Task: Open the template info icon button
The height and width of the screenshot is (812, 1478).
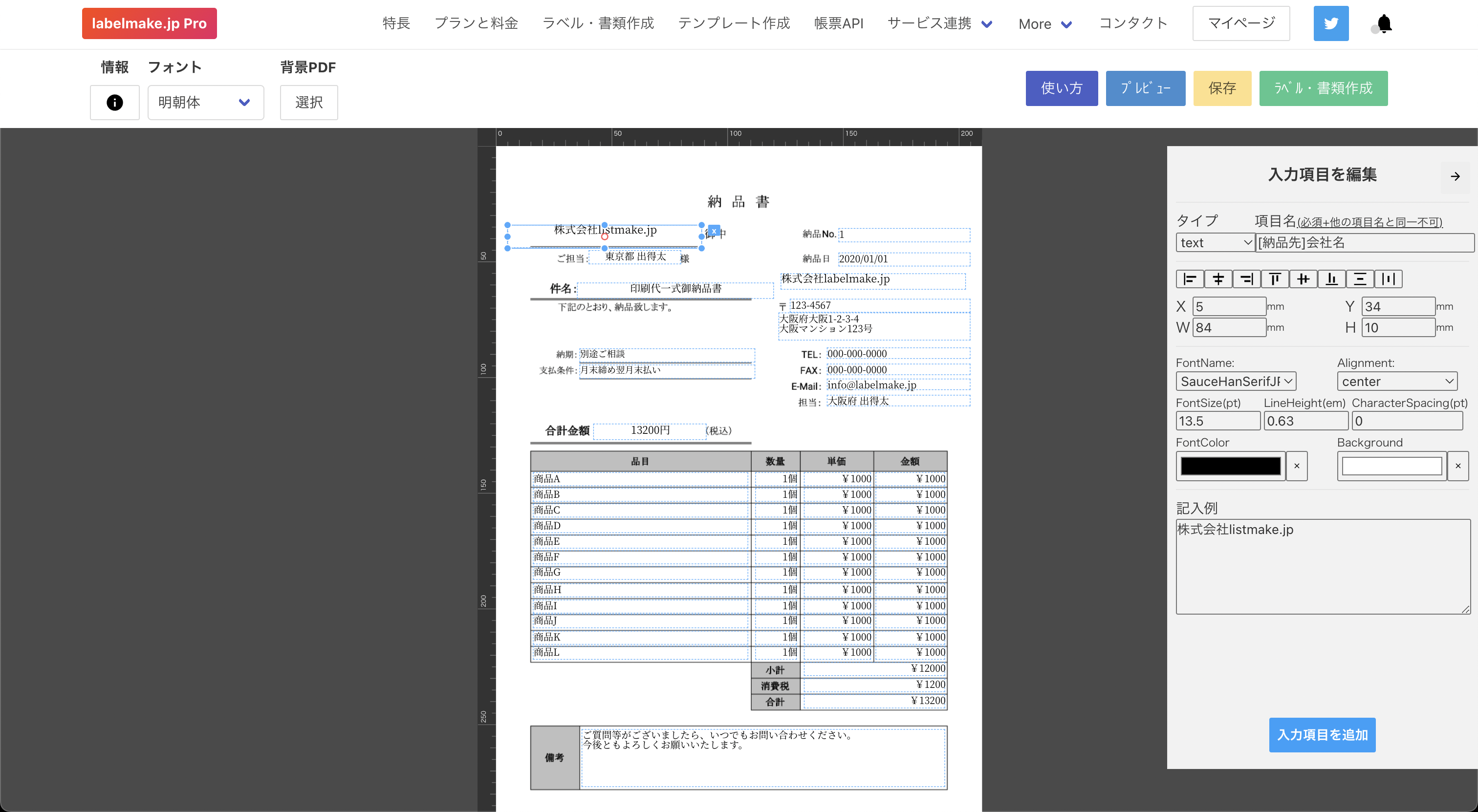Action: pos(115,103)
